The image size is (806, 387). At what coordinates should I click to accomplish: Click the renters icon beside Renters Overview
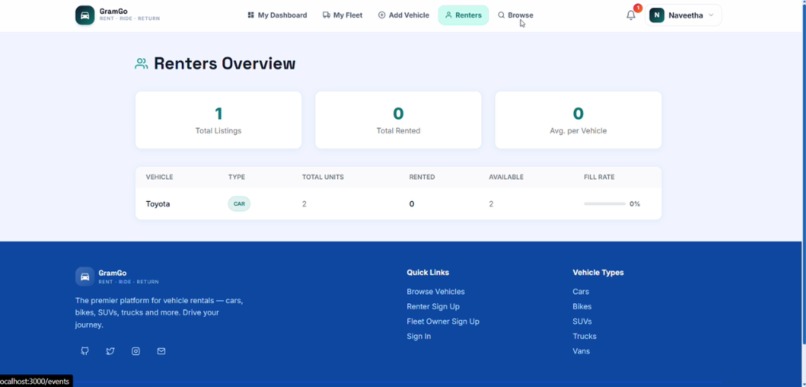pyautogui.click(x=141, y=64)
